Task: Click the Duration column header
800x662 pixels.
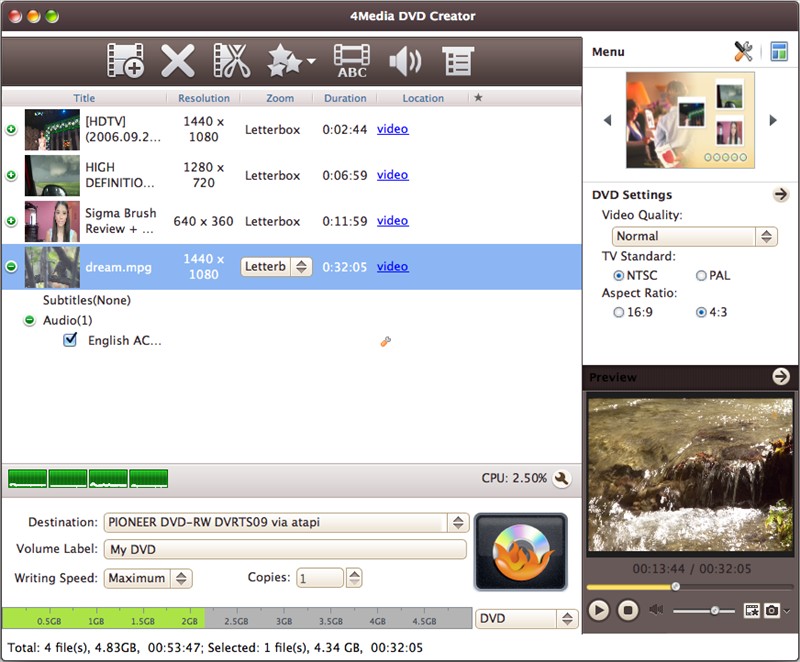Action: tap(345, 98)
